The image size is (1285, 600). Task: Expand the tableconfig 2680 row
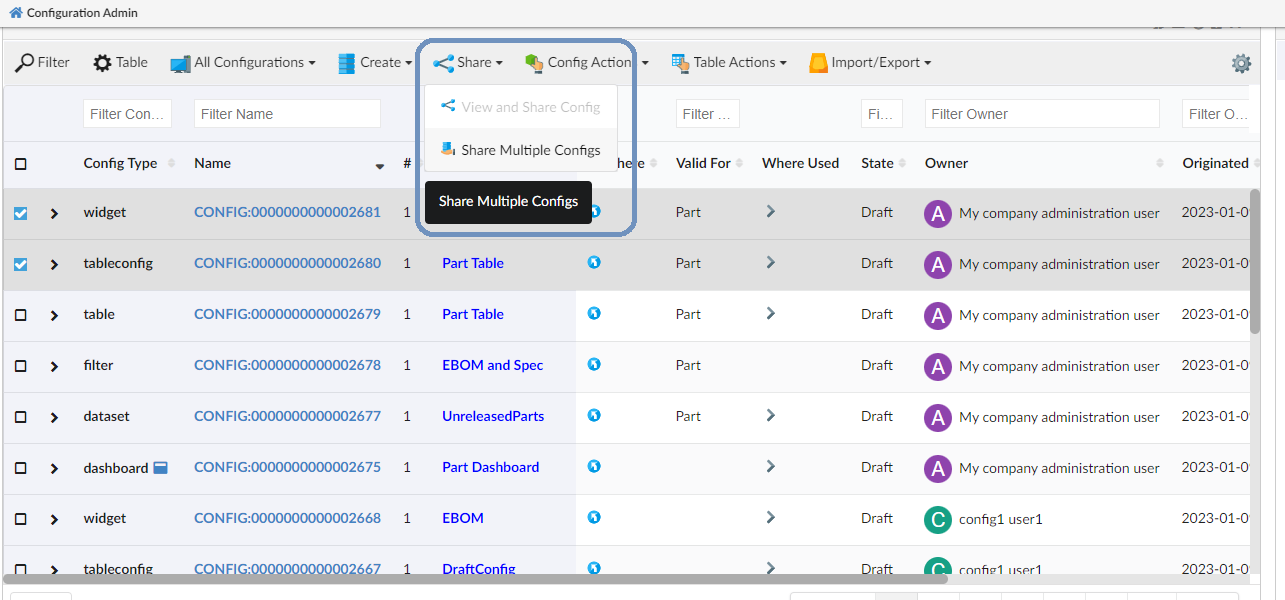[54, 264]
